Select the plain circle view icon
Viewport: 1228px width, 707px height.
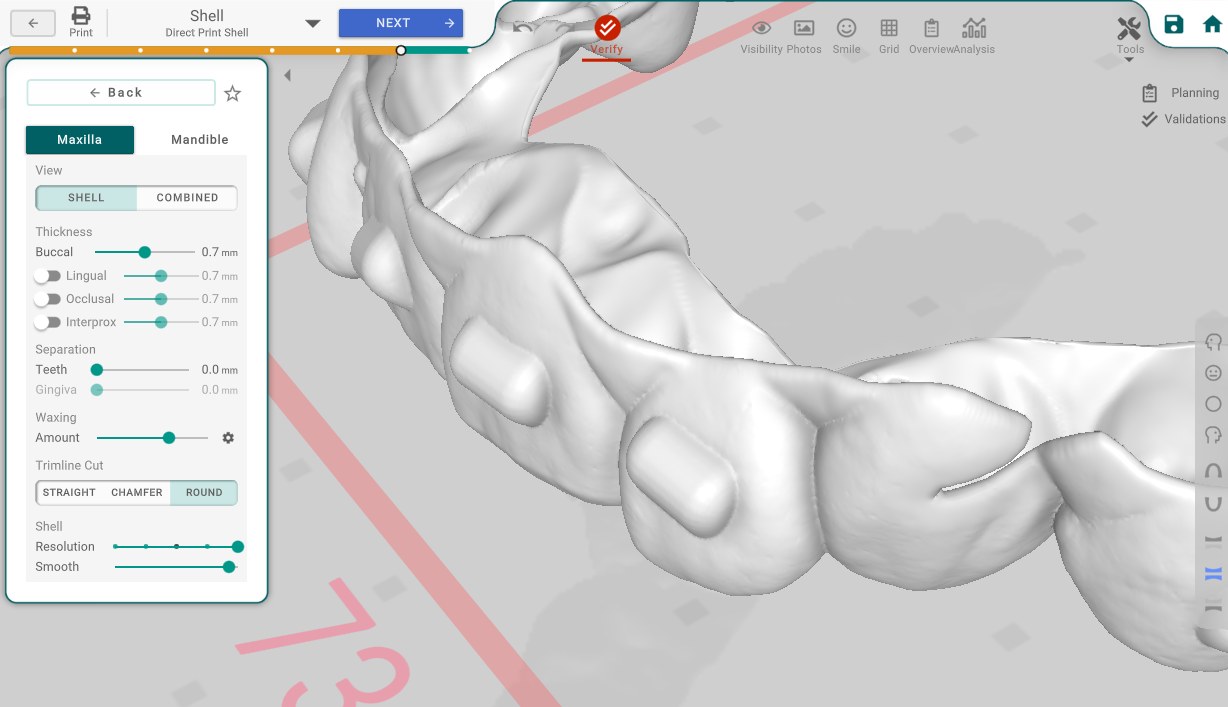[x=1213, y=404]
